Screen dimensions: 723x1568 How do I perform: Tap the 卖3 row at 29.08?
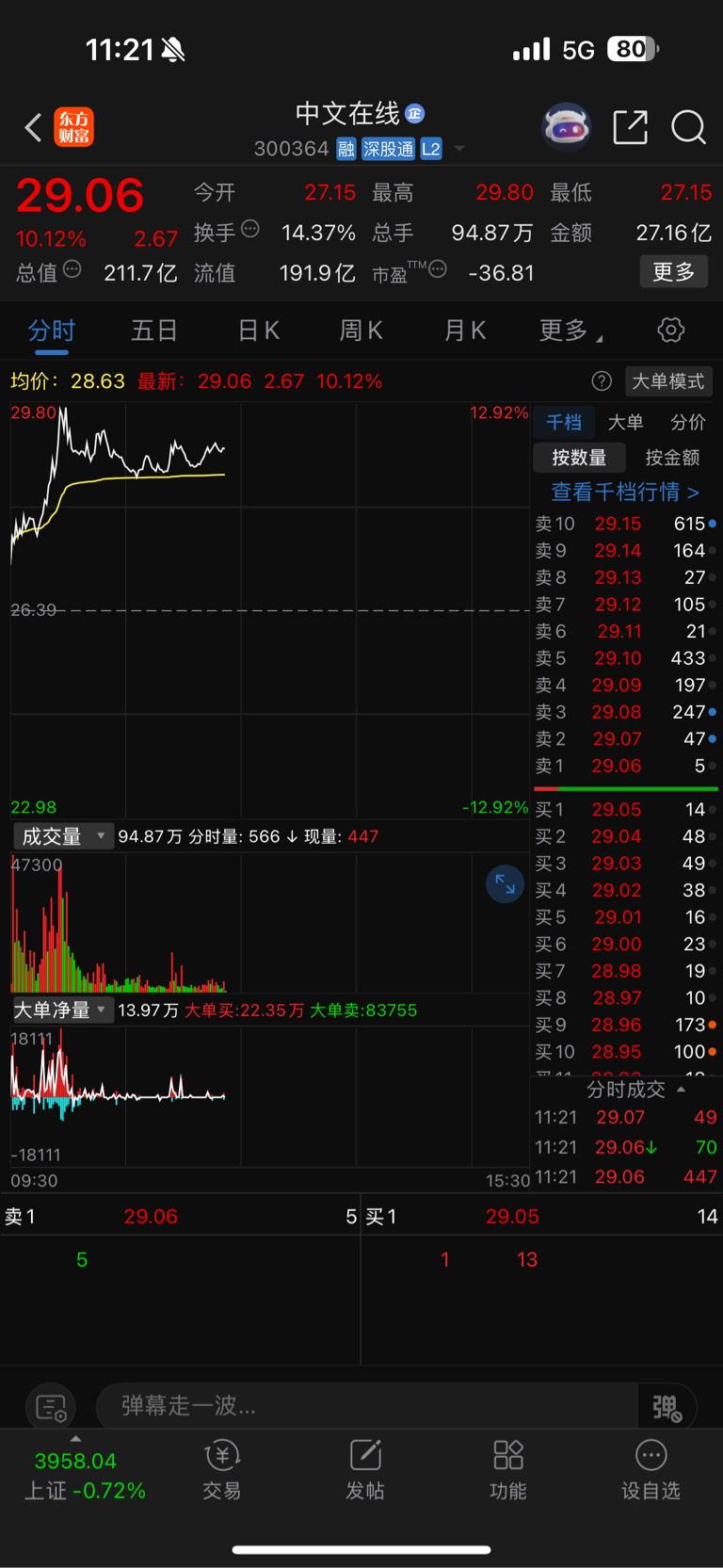click(625, 713)
